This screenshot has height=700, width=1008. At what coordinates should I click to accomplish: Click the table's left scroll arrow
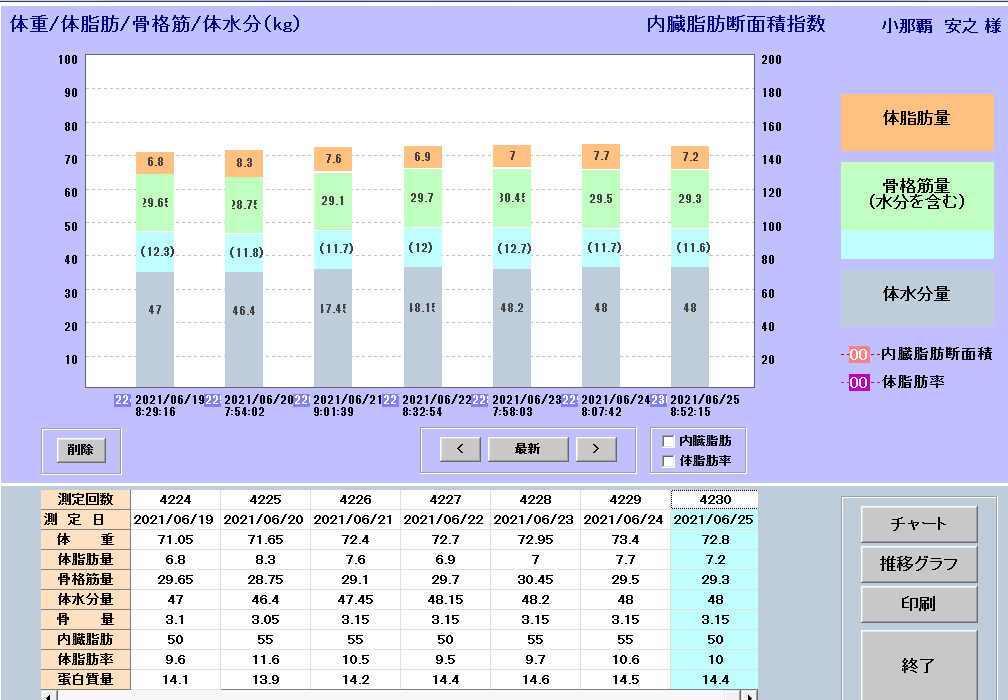[46, 694]
